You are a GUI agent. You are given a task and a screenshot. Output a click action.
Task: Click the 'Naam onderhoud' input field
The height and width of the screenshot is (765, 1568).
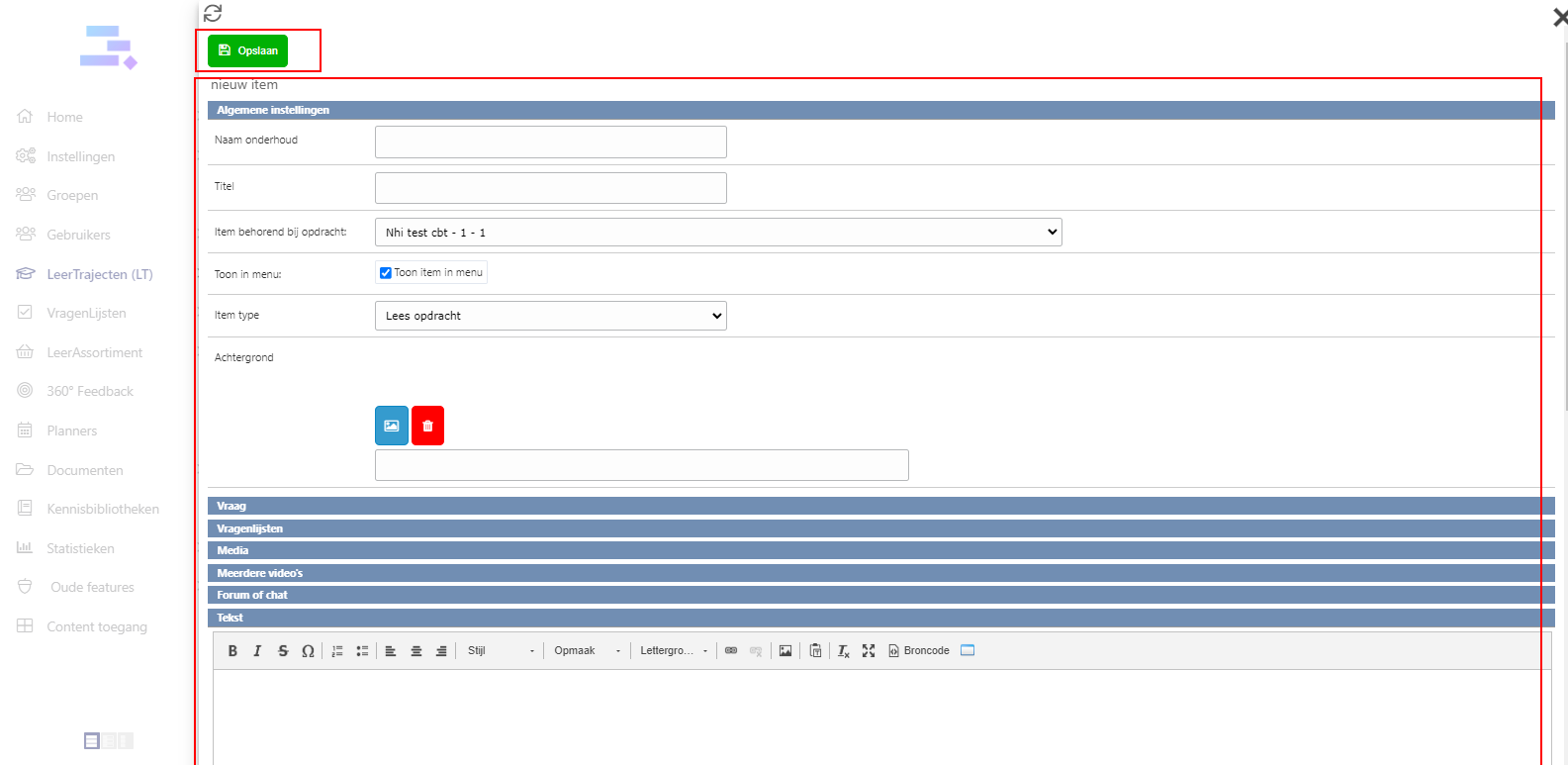pyautogui.click(x=550, y=142)
